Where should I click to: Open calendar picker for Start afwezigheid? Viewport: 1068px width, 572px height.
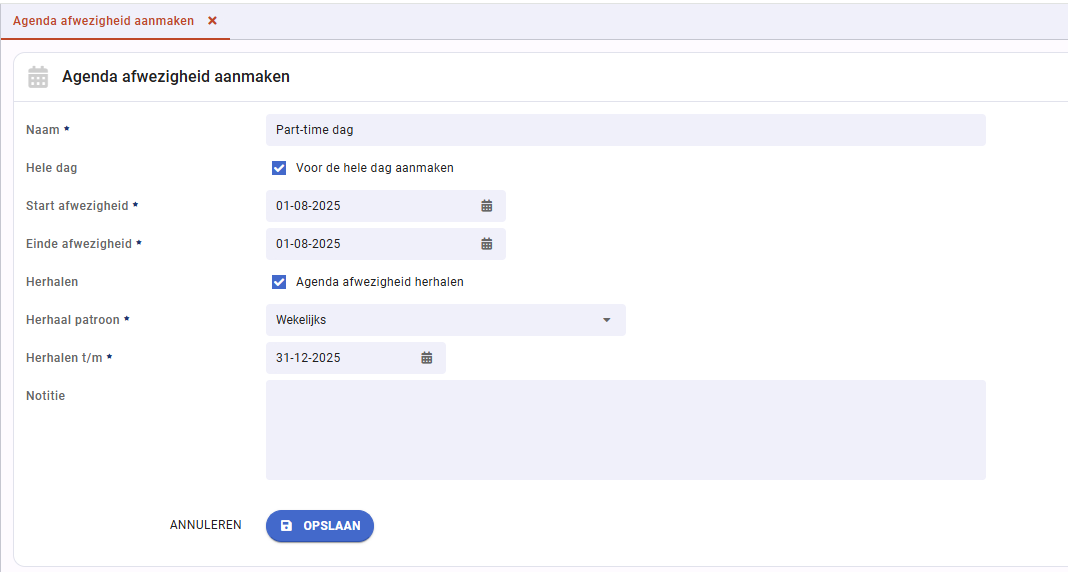tap(486, 206)
